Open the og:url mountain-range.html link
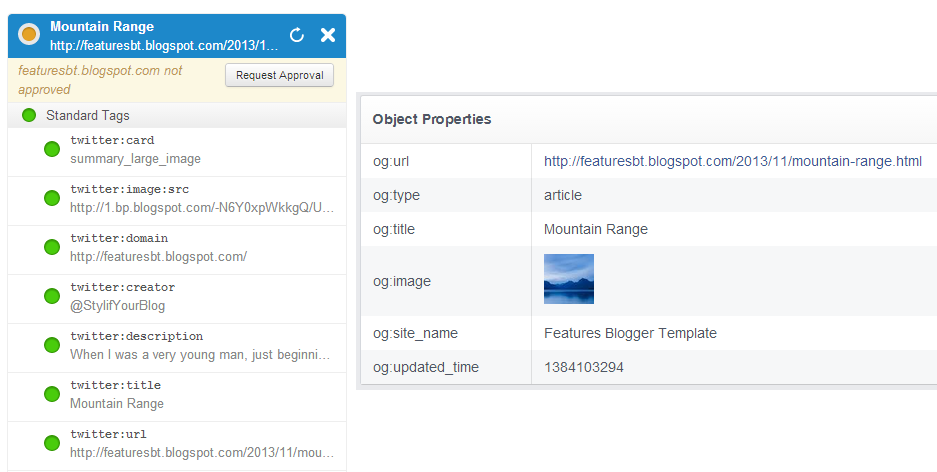Screen dimensions: 937x472 (732, 160)
